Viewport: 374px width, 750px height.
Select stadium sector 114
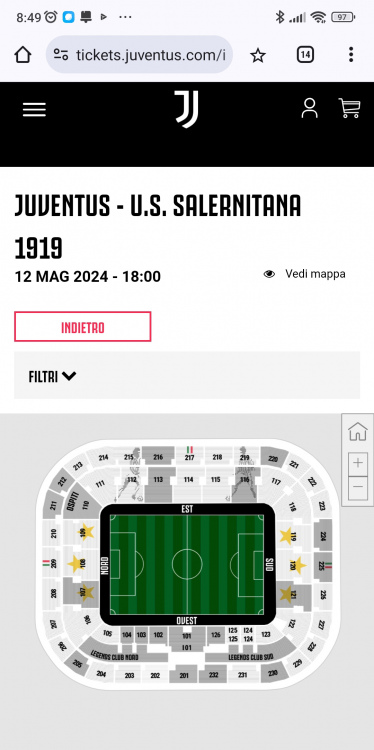188,479
